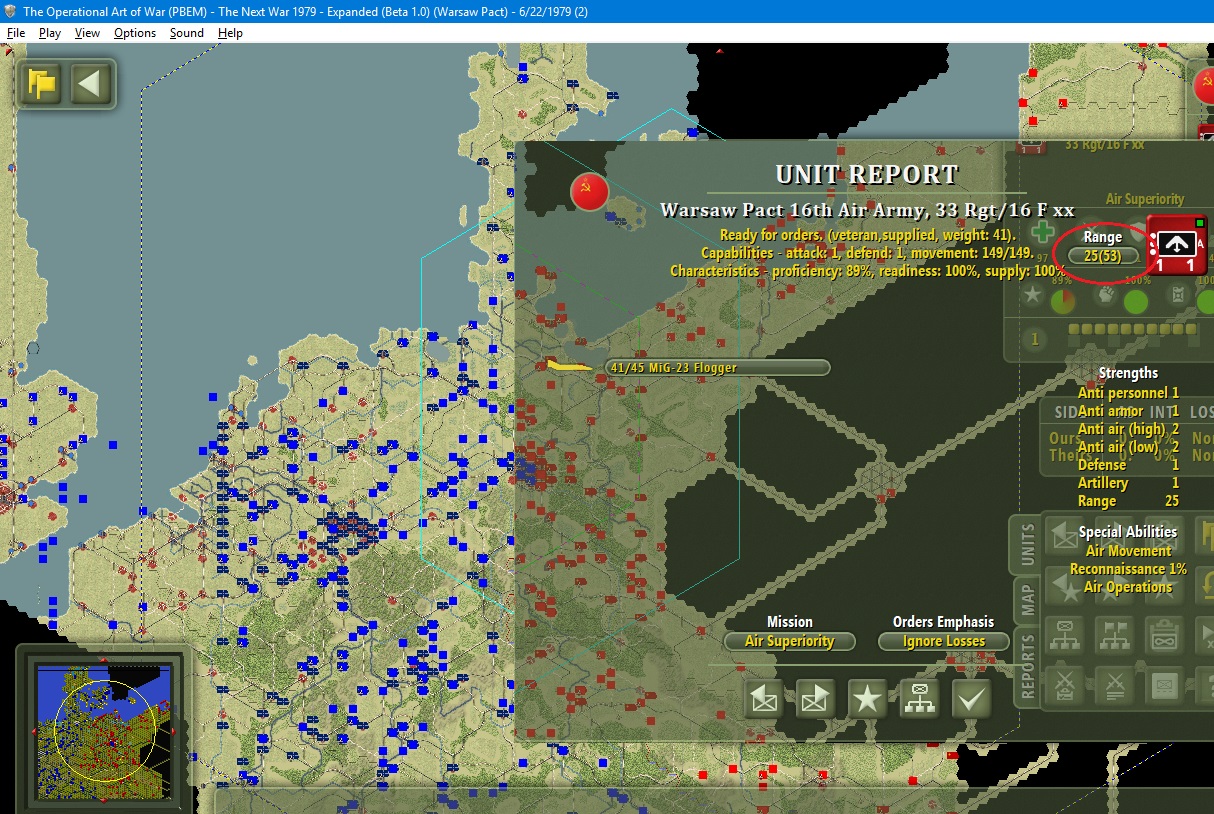
Task: Open the formation hierarchy icon in Unit Report
Action: pos(919,699)
